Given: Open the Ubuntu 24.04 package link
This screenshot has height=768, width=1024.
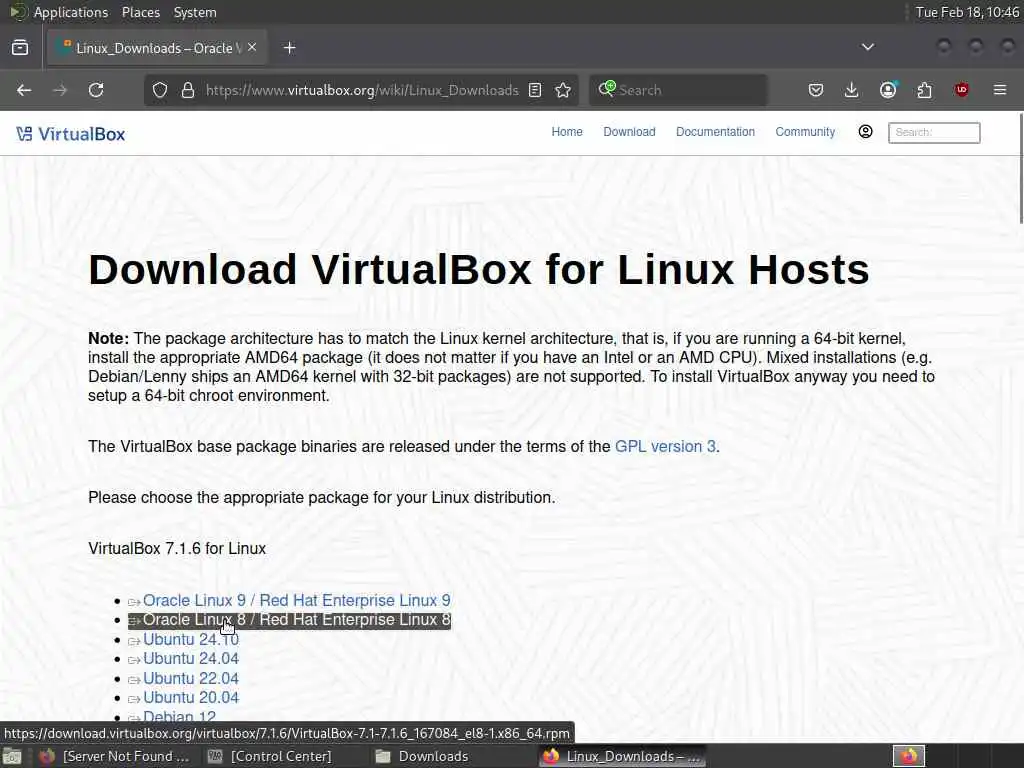Looking at the screenshot, I should point(191,658).
